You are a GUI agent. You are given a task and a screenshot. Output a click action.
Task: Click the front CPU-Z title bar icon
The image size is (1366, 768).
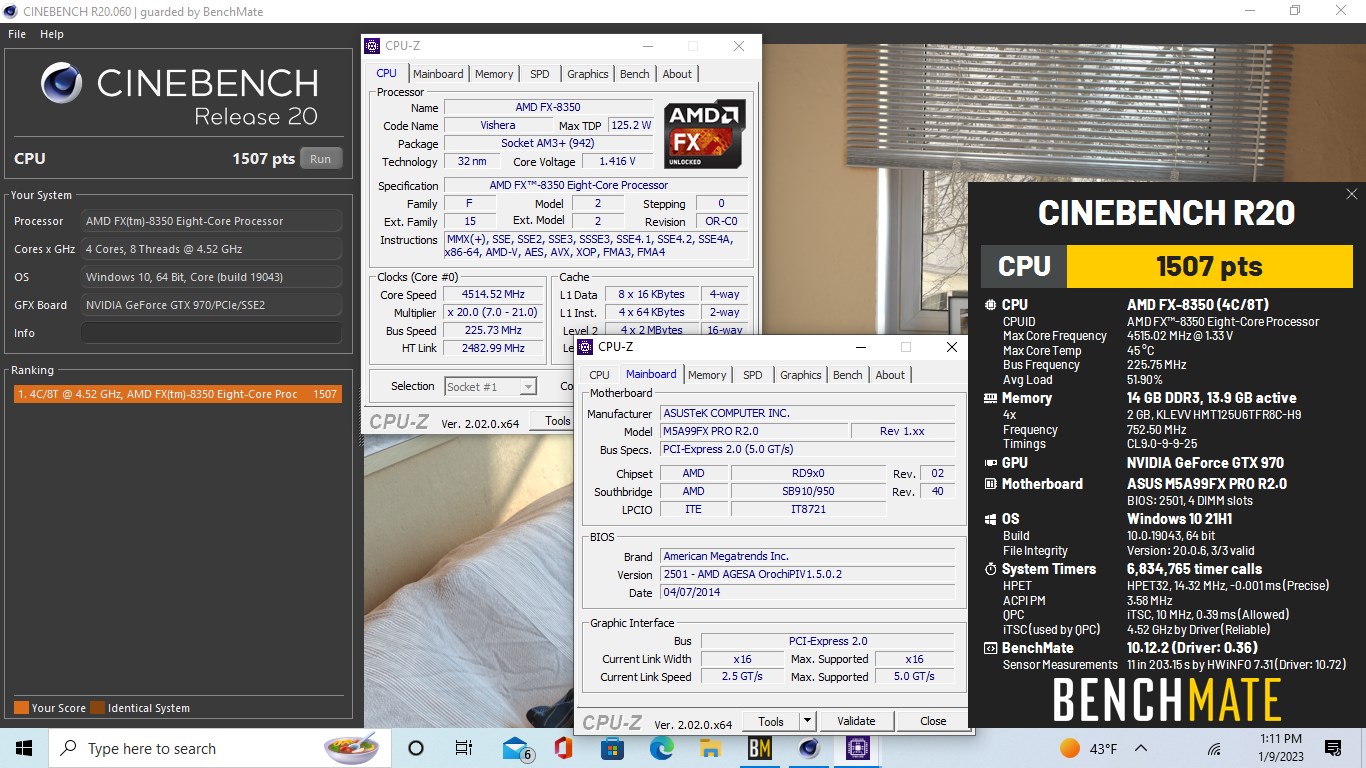tap(585, 347)
